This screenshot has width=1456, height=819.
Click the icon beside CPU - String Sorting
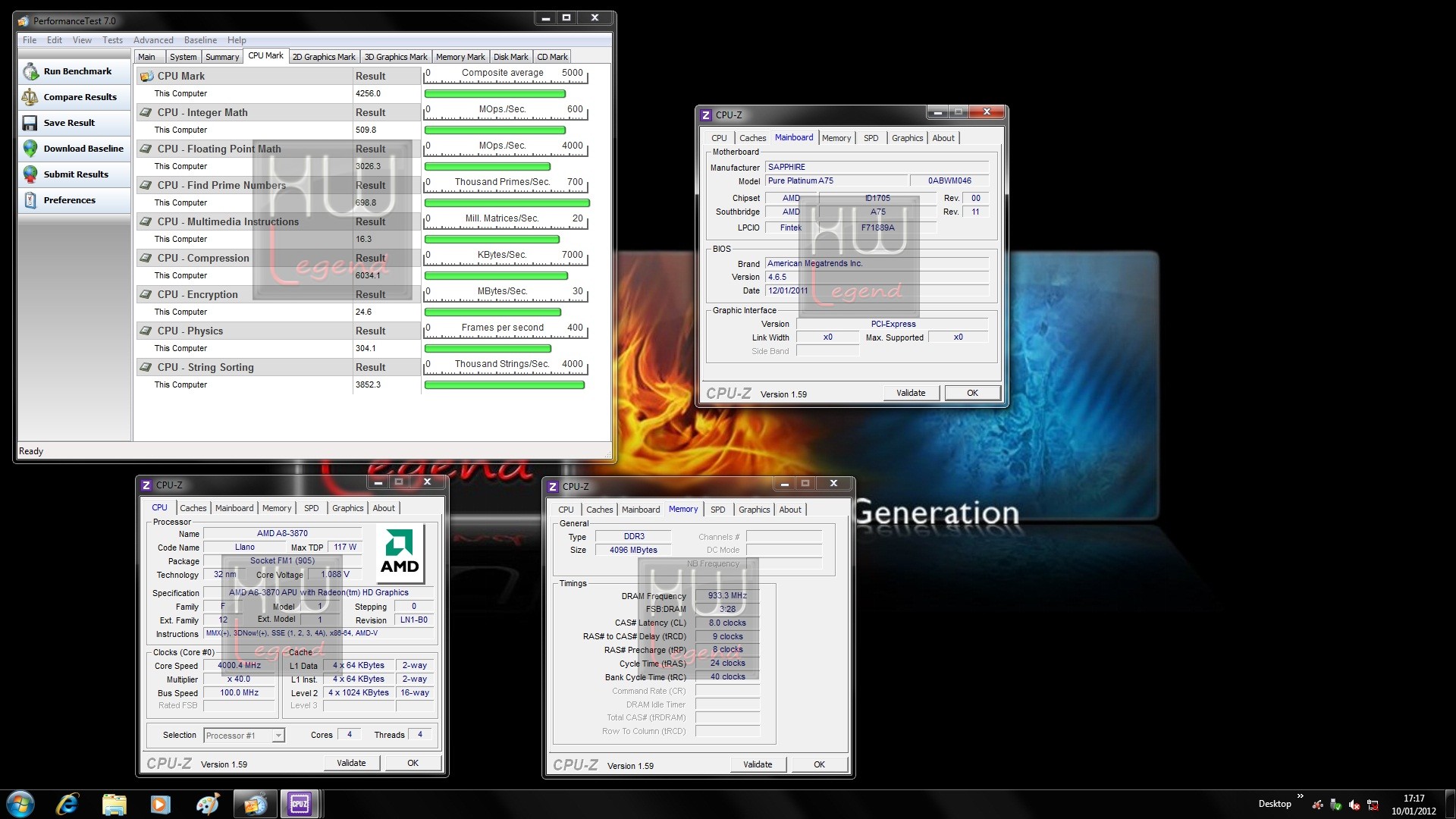[x=146, y=367]
